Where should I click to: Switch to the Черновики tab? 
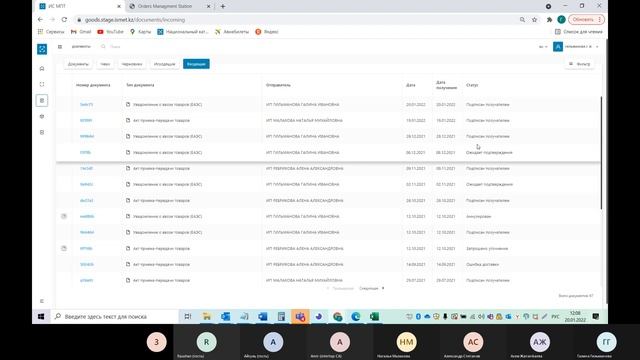coord(132,64)
